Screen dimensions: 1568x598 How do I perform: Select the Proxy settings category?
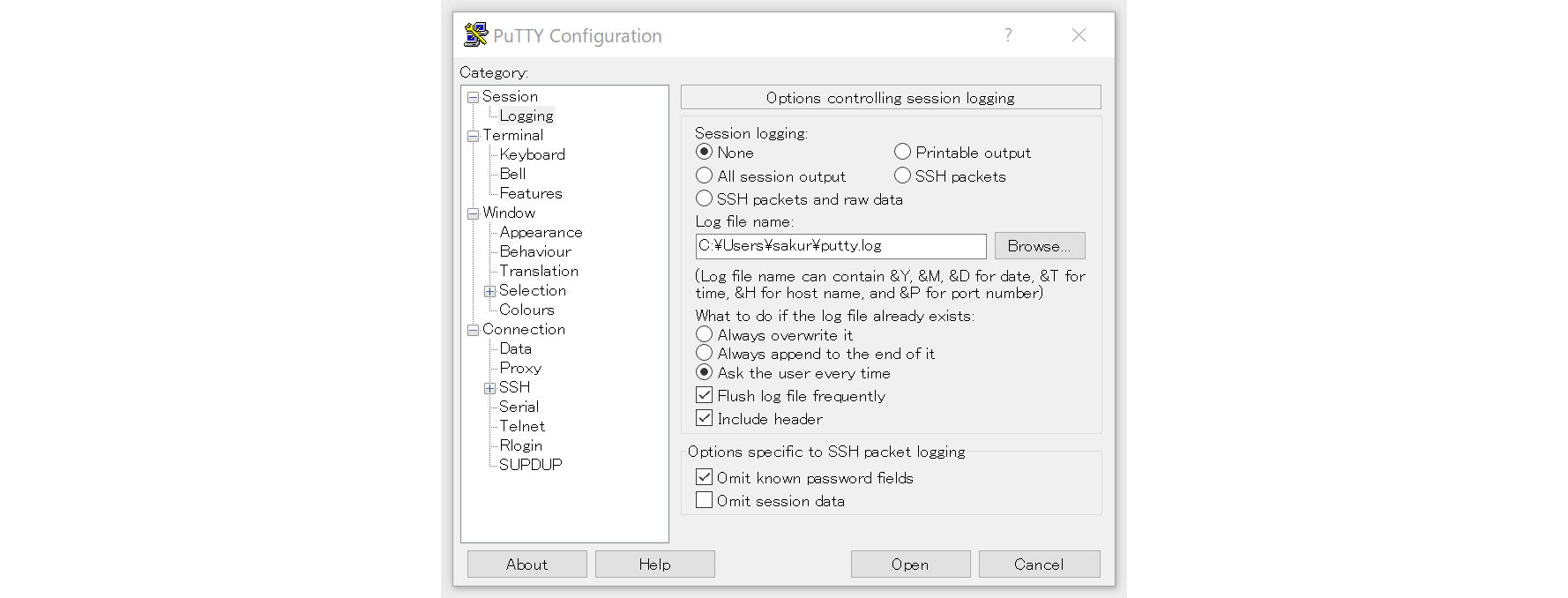pos(520,369)
